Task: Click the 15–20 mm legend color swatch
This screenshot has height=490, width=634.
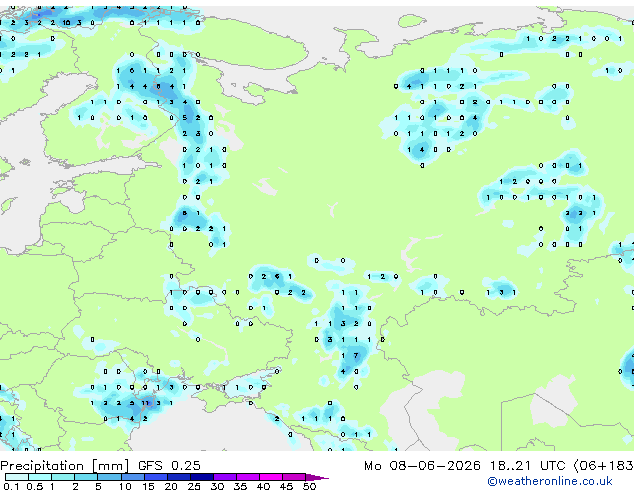Action: click(156, 477)
